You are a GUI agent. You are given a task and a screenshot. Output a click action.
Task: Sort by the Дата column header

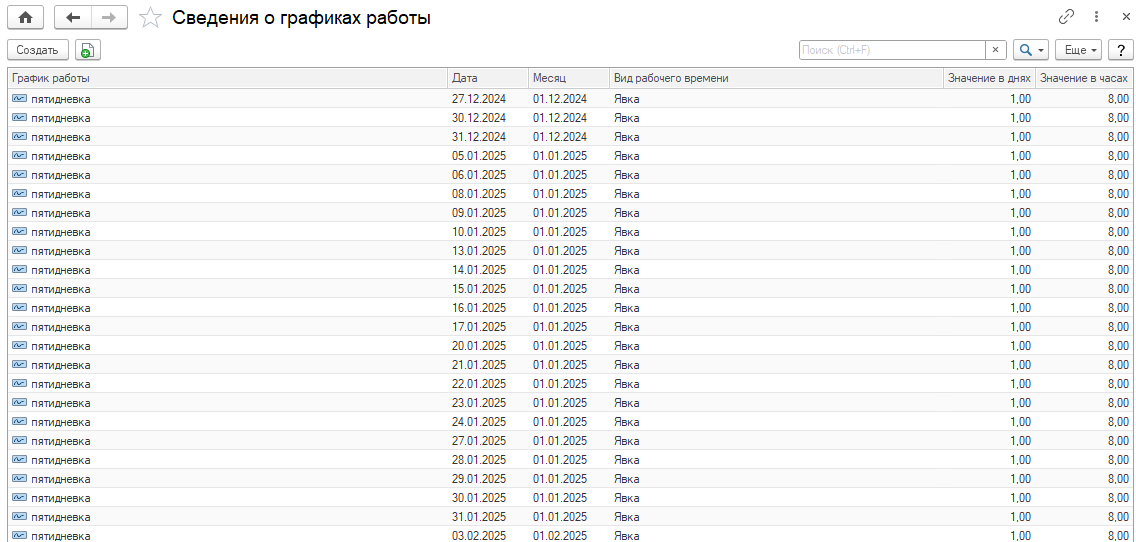coord(487,78)
